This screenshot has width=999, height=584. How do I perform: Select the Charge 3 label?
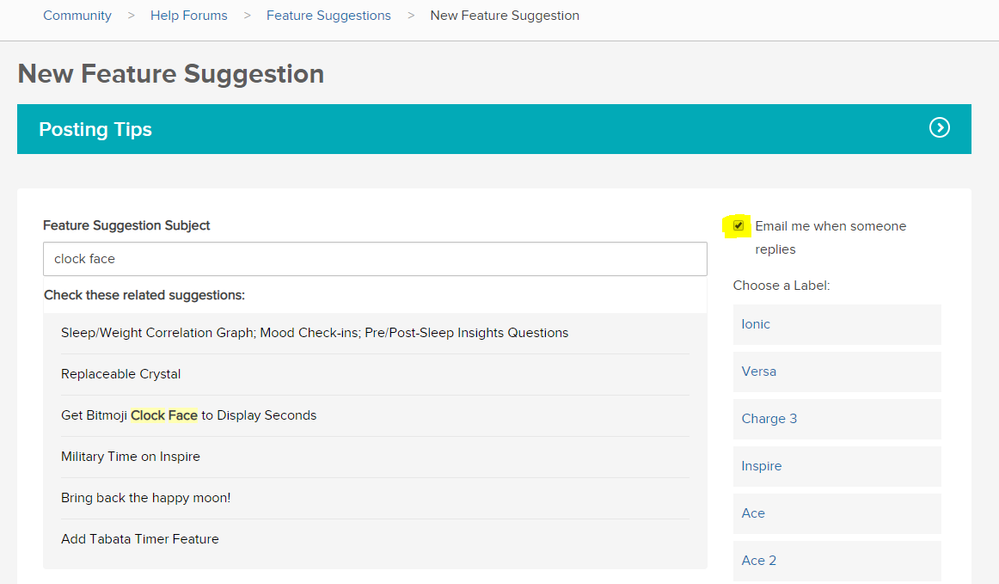(x=769, y=419)
